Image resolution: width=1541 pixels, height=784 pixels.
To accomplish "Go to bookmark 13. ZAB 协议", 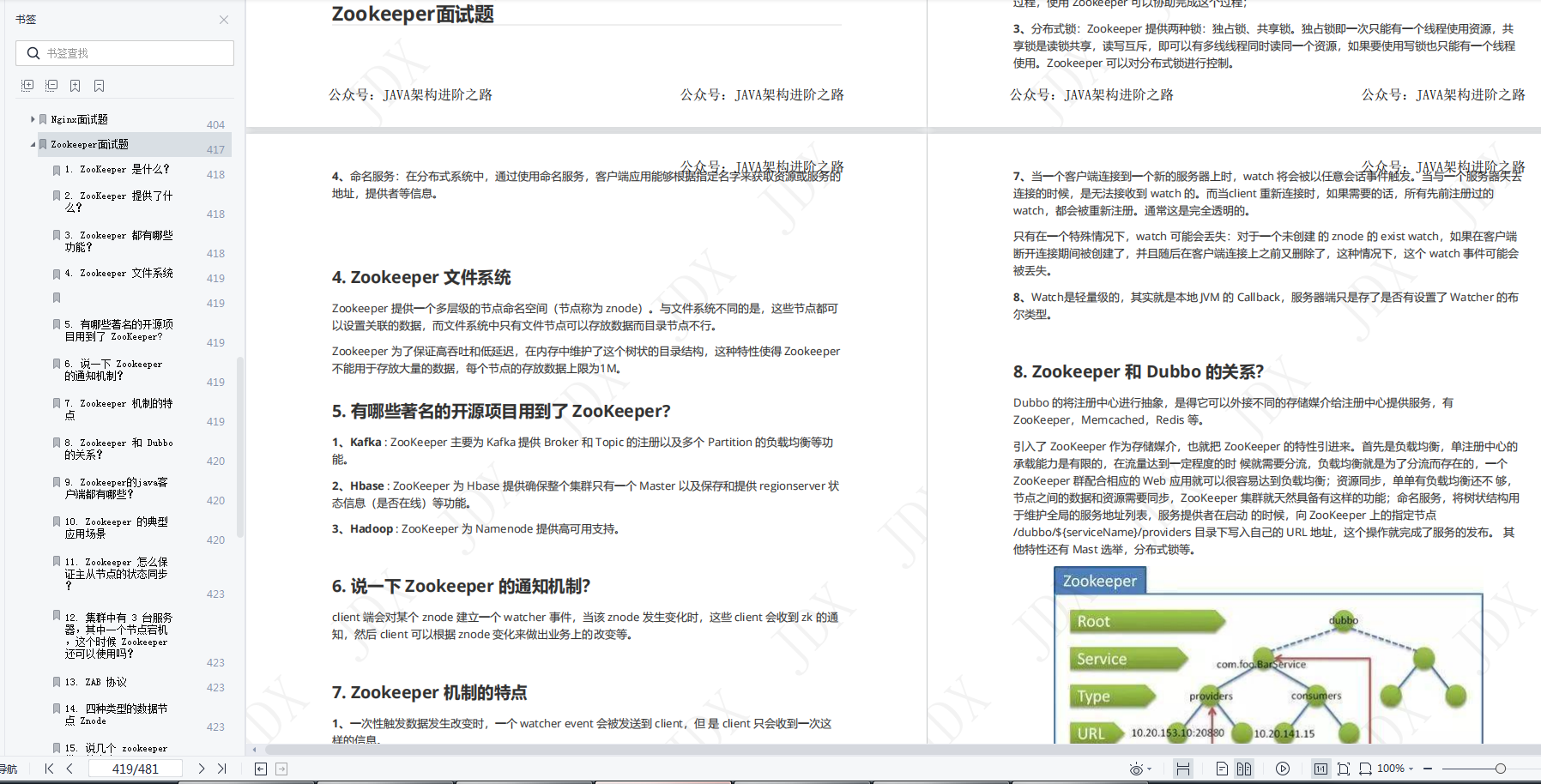I will click(95, 682).
